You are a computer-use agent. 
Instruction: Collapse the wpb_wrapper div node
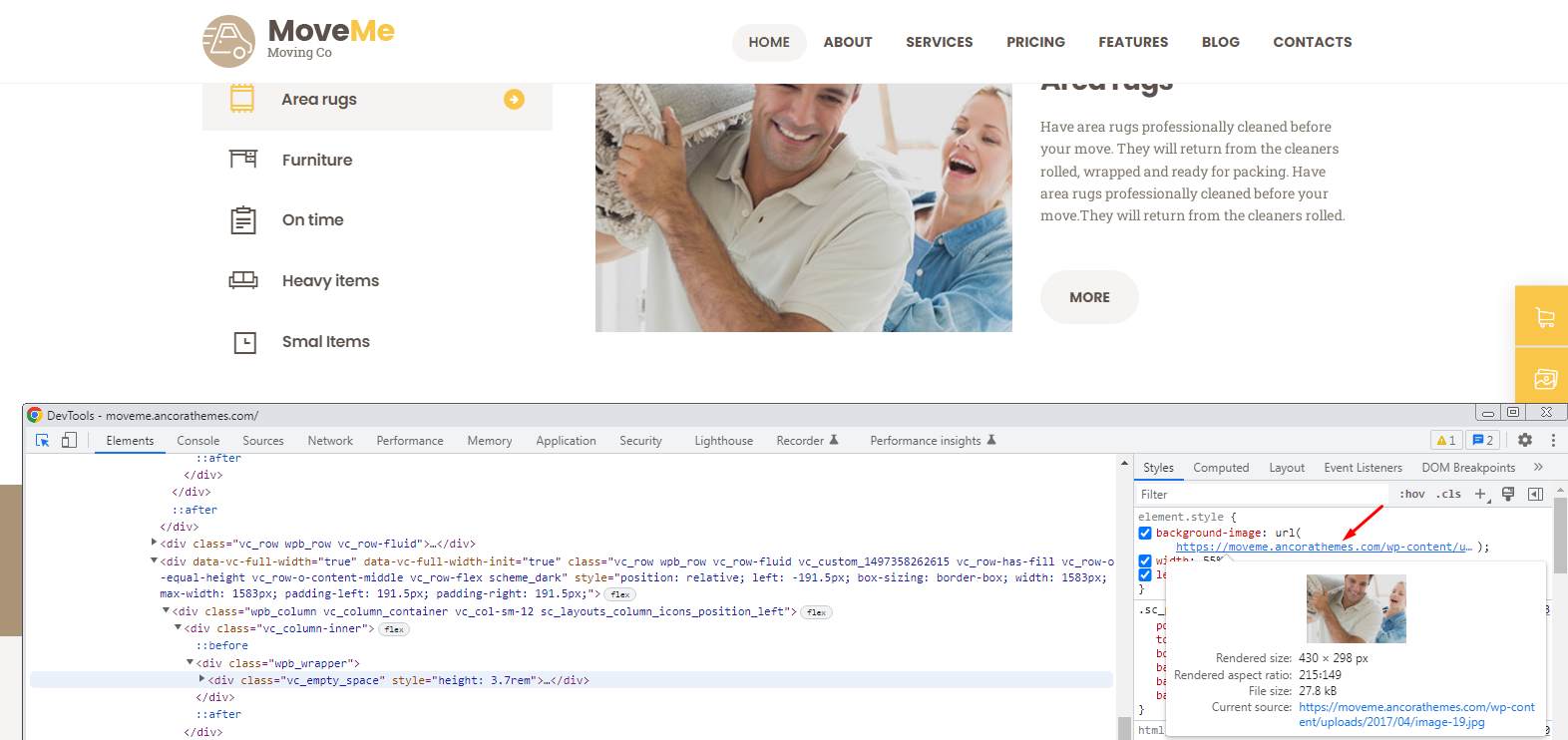[191, 662]
